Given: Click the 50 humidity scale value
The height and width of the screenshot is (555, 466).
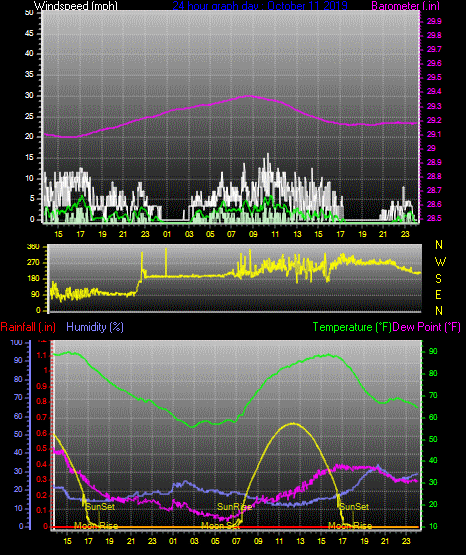Looking at the screenshot, I should (x=18, y=434).
